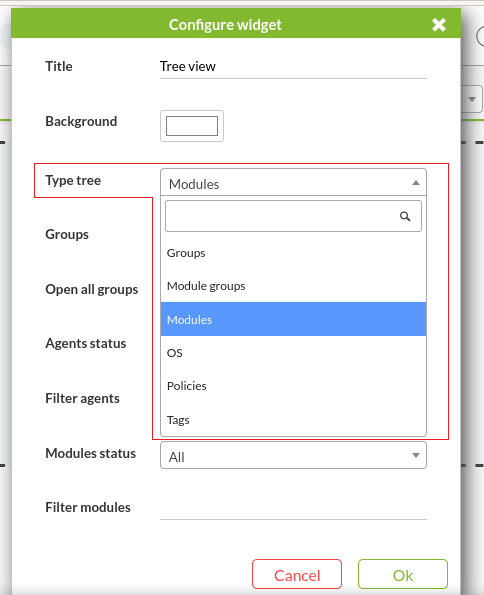Viewport: 484px width, 595px height.
Task: Click the dropdown search input box
Action: [x=293, y=216]
